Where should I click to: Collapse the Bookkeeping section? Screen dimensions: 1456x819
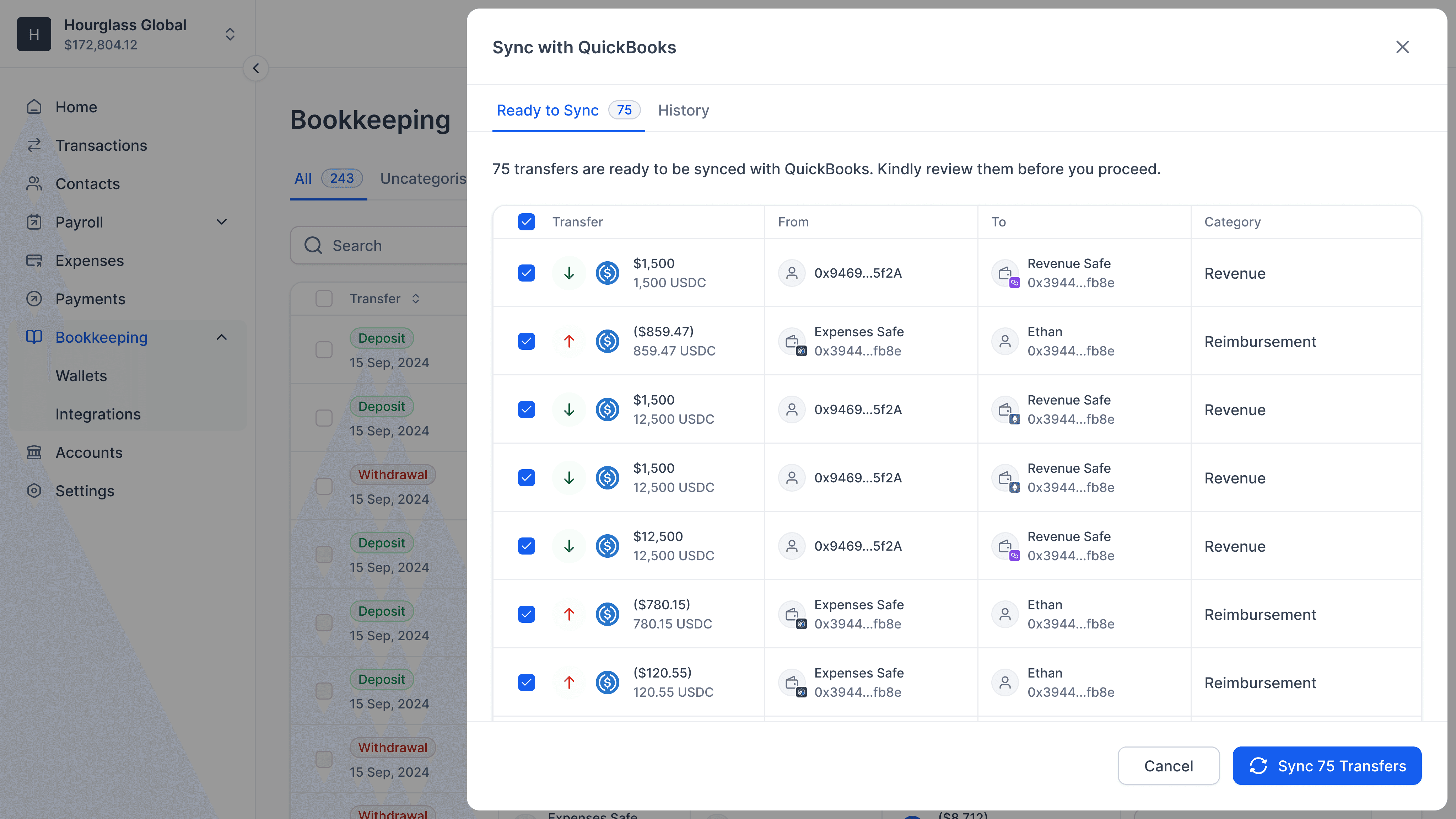click(x=222, y=337)
